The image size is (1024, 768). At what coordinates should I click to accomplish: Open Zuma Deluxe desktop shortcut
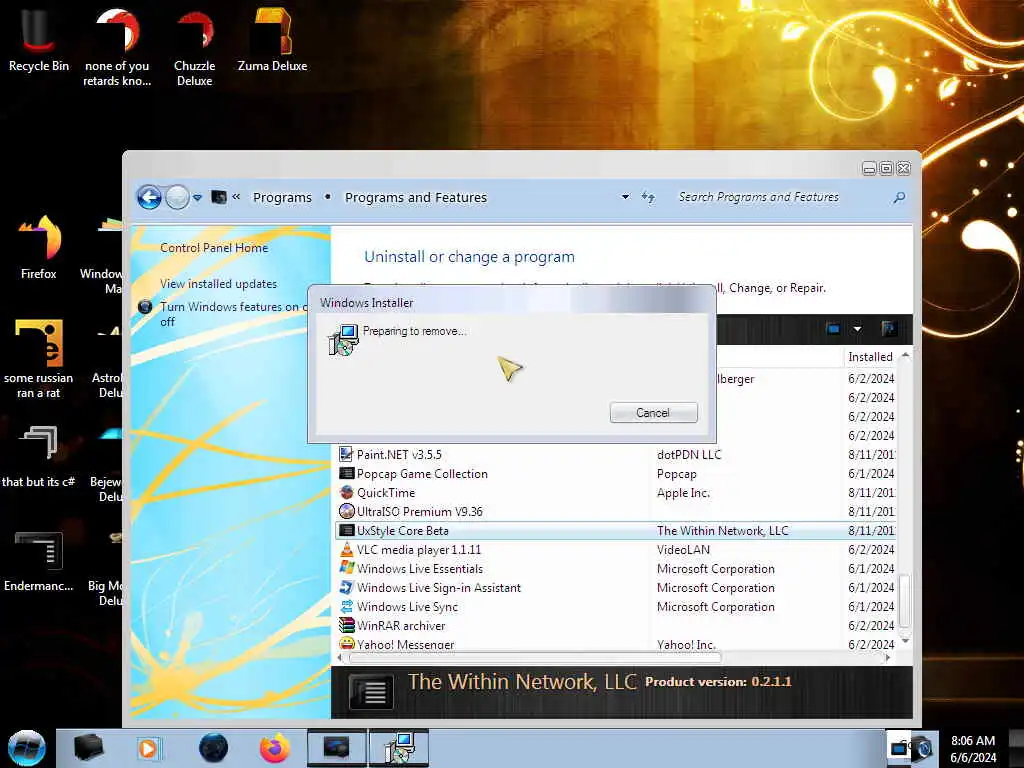272,39
